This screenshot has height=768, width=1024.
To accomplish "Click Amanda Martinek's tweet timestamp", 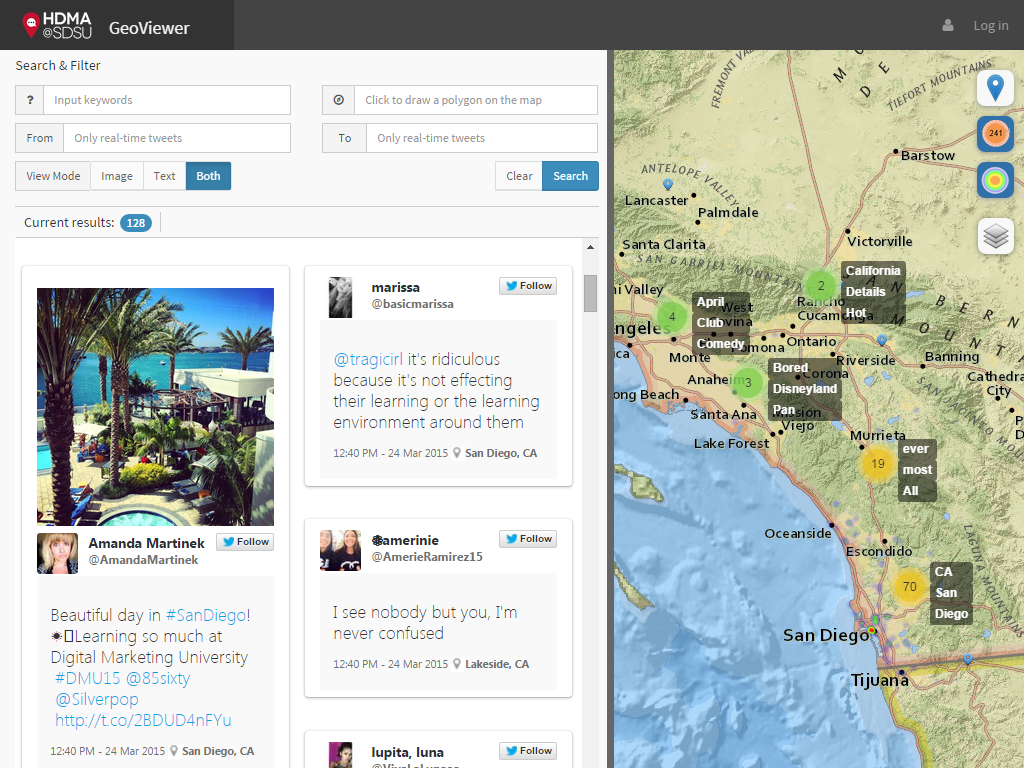I will coord(108,751).
